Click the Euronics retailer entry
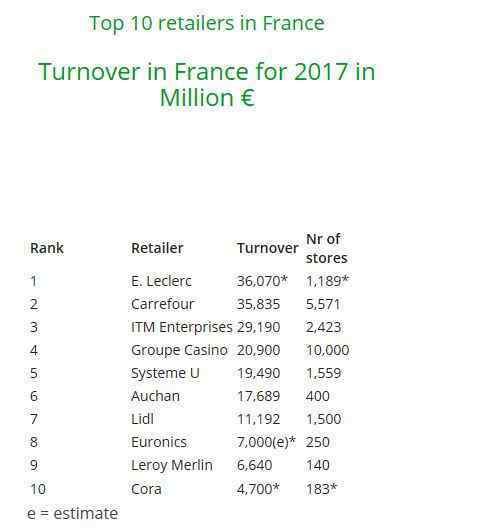483x529 pixels. point(159,442)
